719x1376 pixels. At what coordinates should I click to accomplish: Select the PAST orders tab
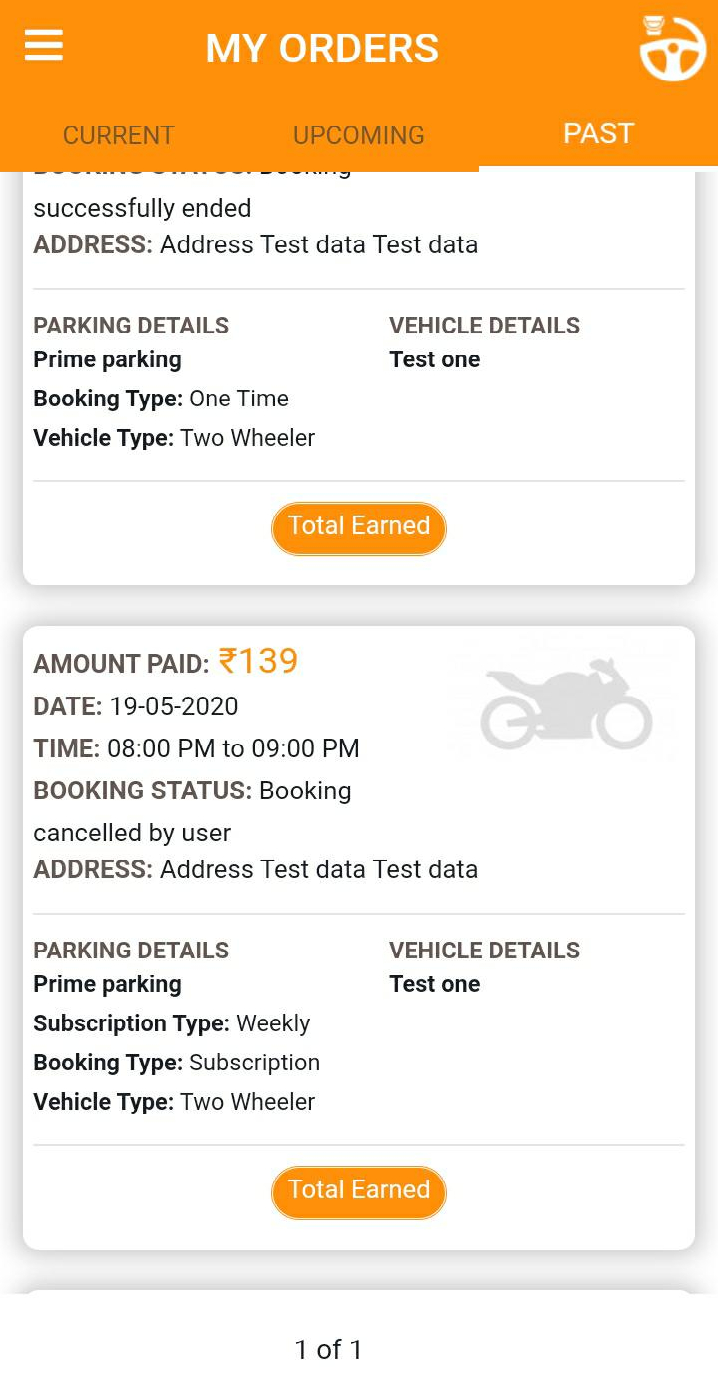click(x=598, y=133)
